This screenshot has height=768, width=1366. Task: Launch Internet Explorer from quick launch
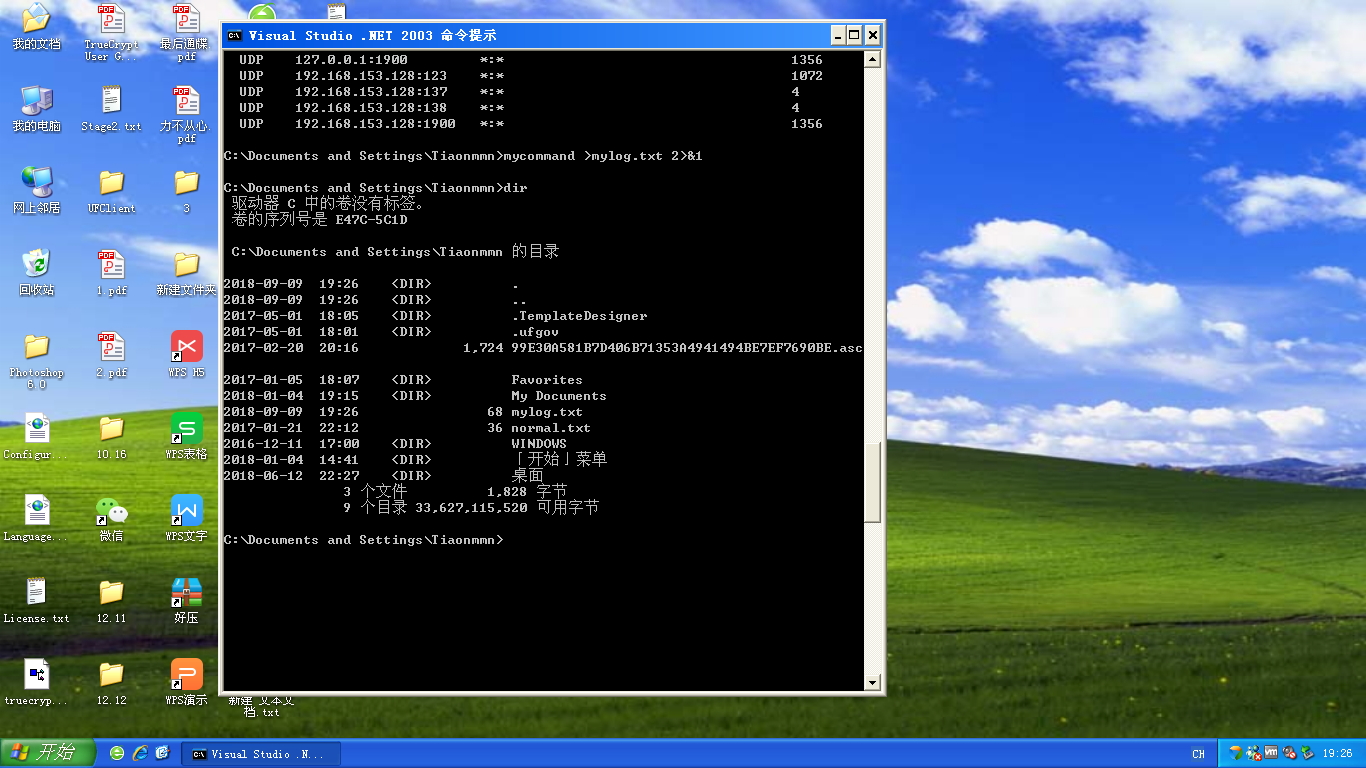[x=140, y=753]
